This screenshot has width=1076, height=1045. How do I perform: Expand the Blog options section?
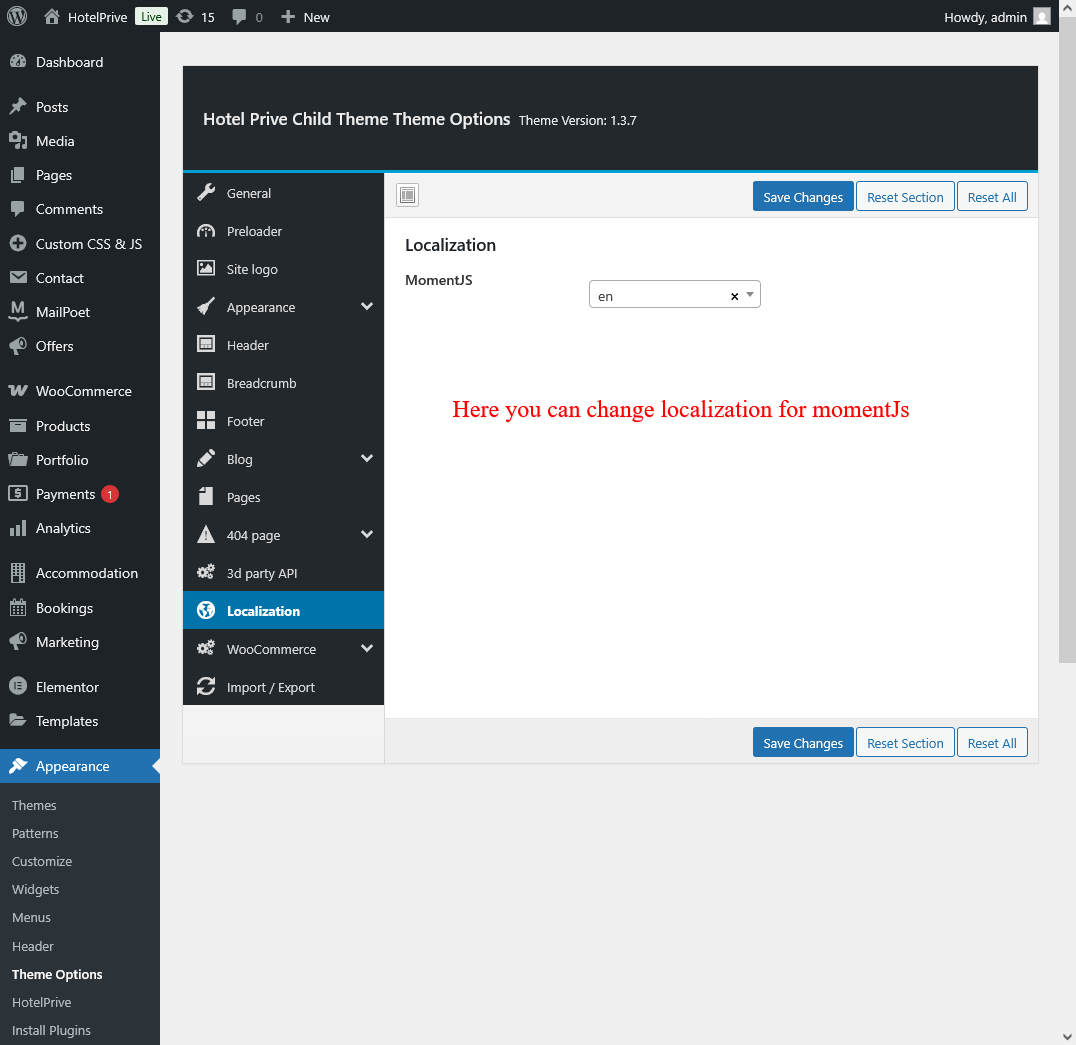(x=366, y=459)
